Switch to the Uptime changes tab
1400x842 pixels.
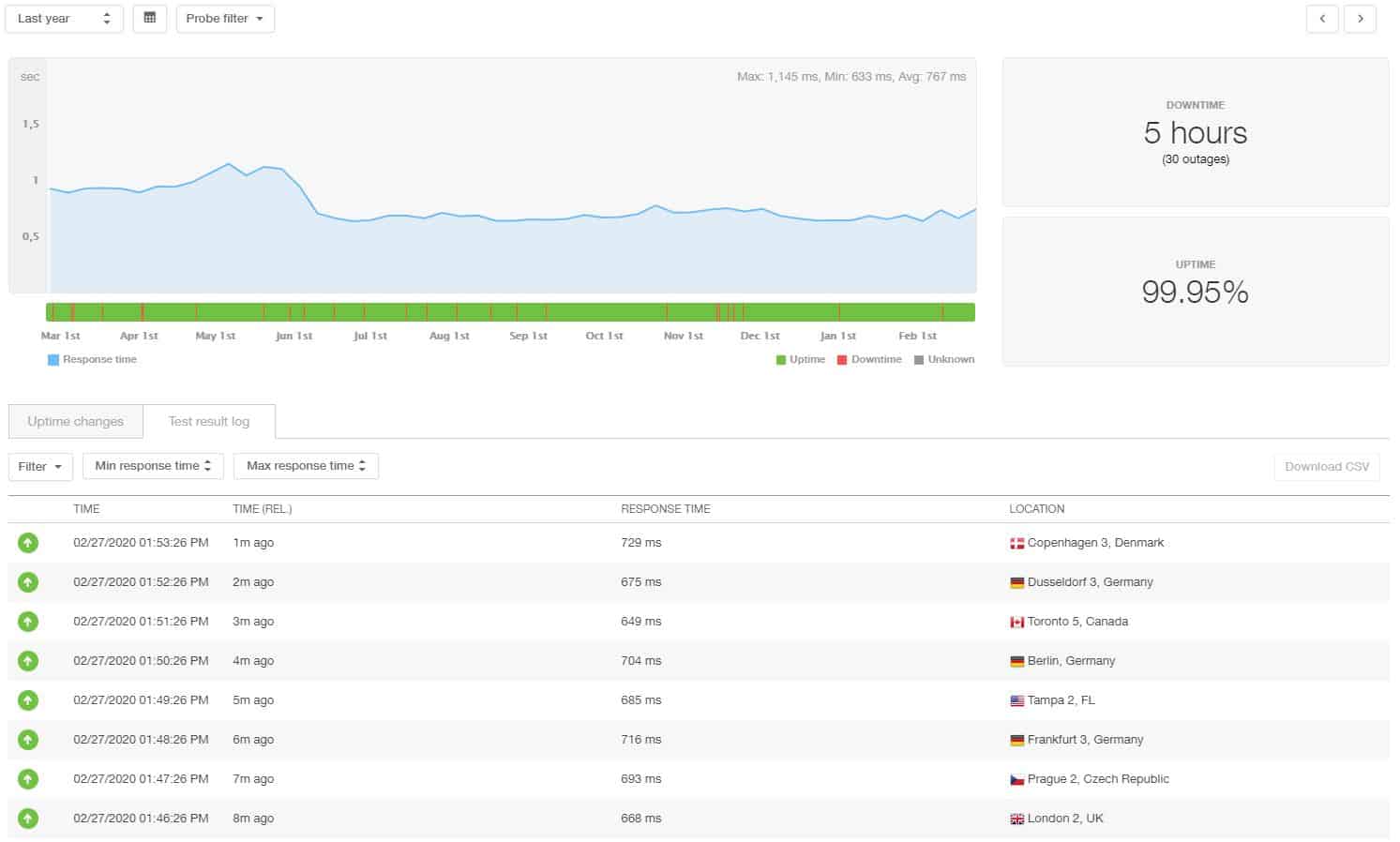75,421
